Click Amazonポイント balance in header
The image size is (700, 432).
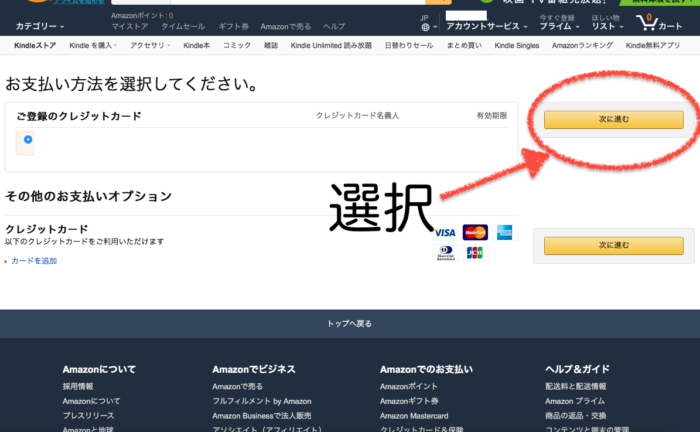click(142, 16)
